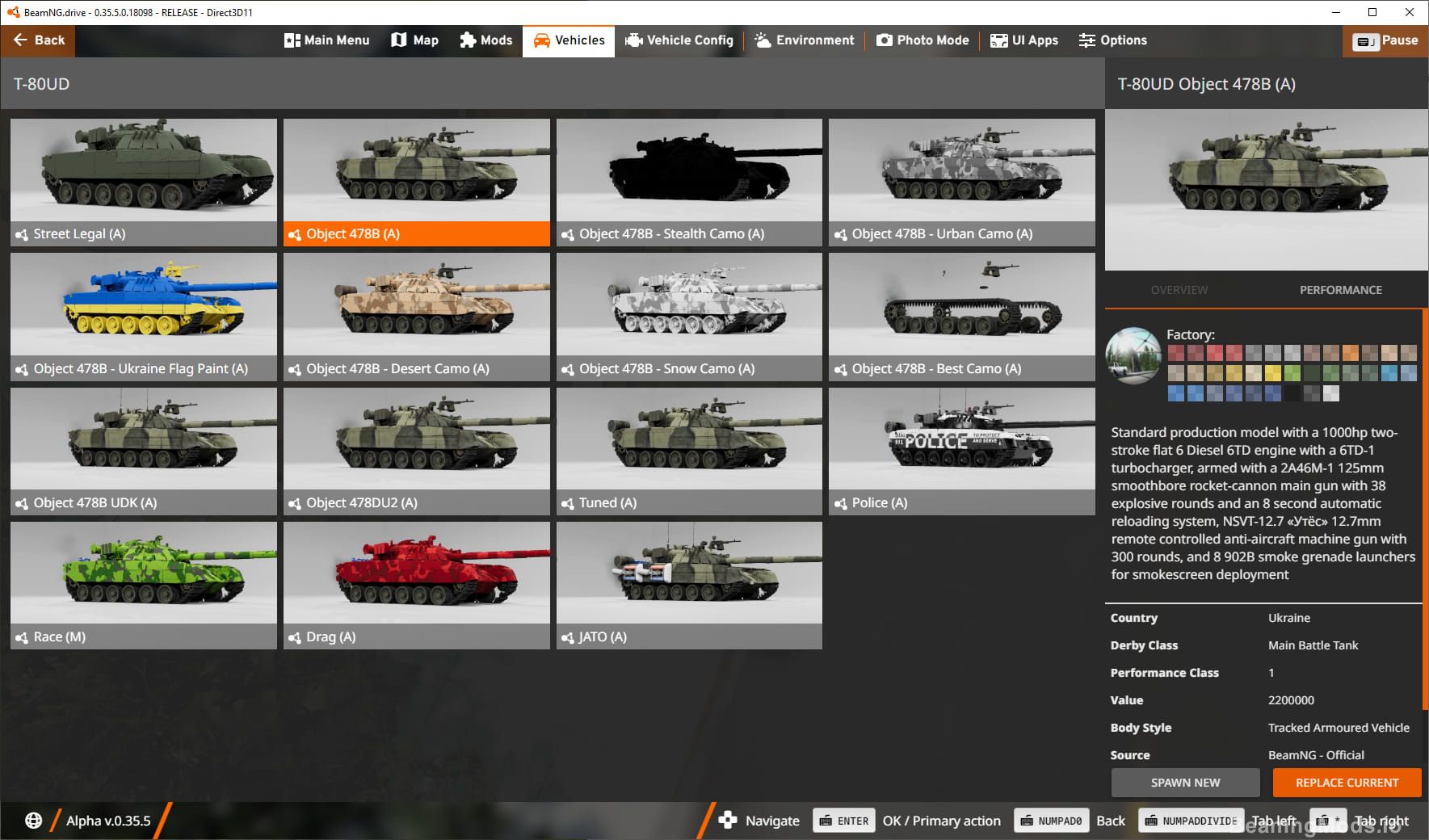Image resolution: width=1429 pixels, height=840 pixels.
Task: Pick the dark olive green paint swatch
Action: 1312,373
